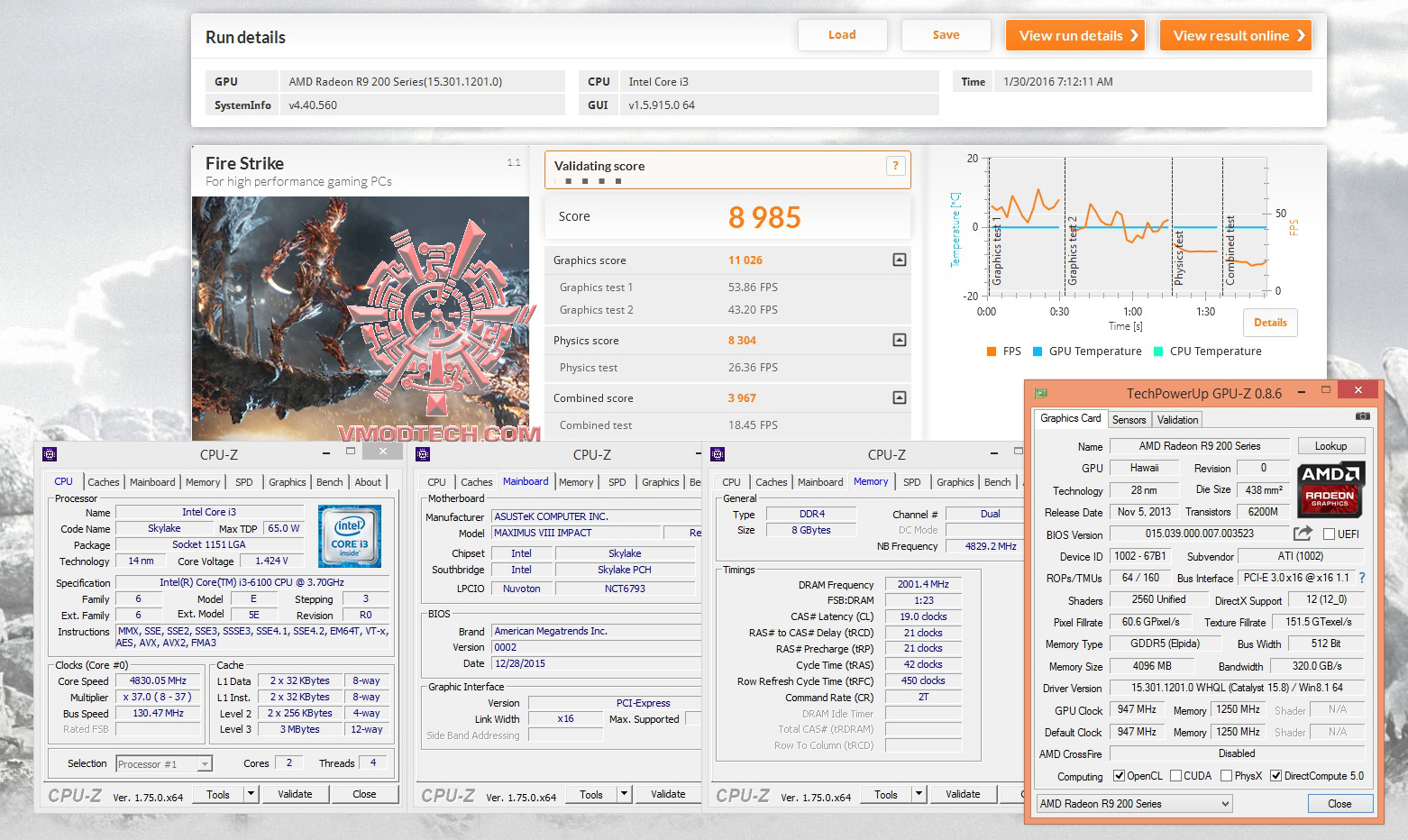Viewport: 1408px width, 840px height.
Task: Click title bar icon of CPU-Z window showing Processor info
Action: pos(50,454)
